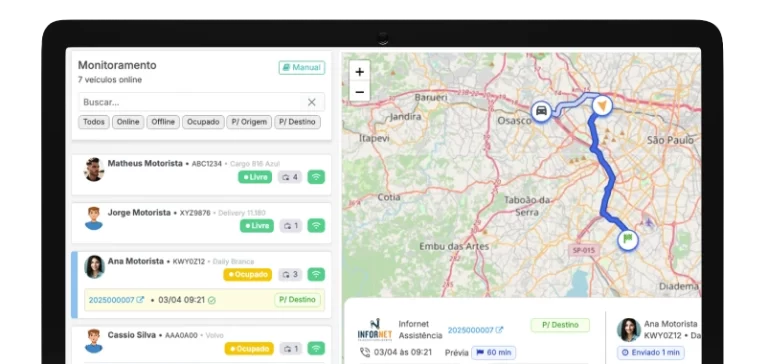This screenshot has width=768, height=364.
Task: Clear the search with the X icon
Action: click(x=312, y=102)
